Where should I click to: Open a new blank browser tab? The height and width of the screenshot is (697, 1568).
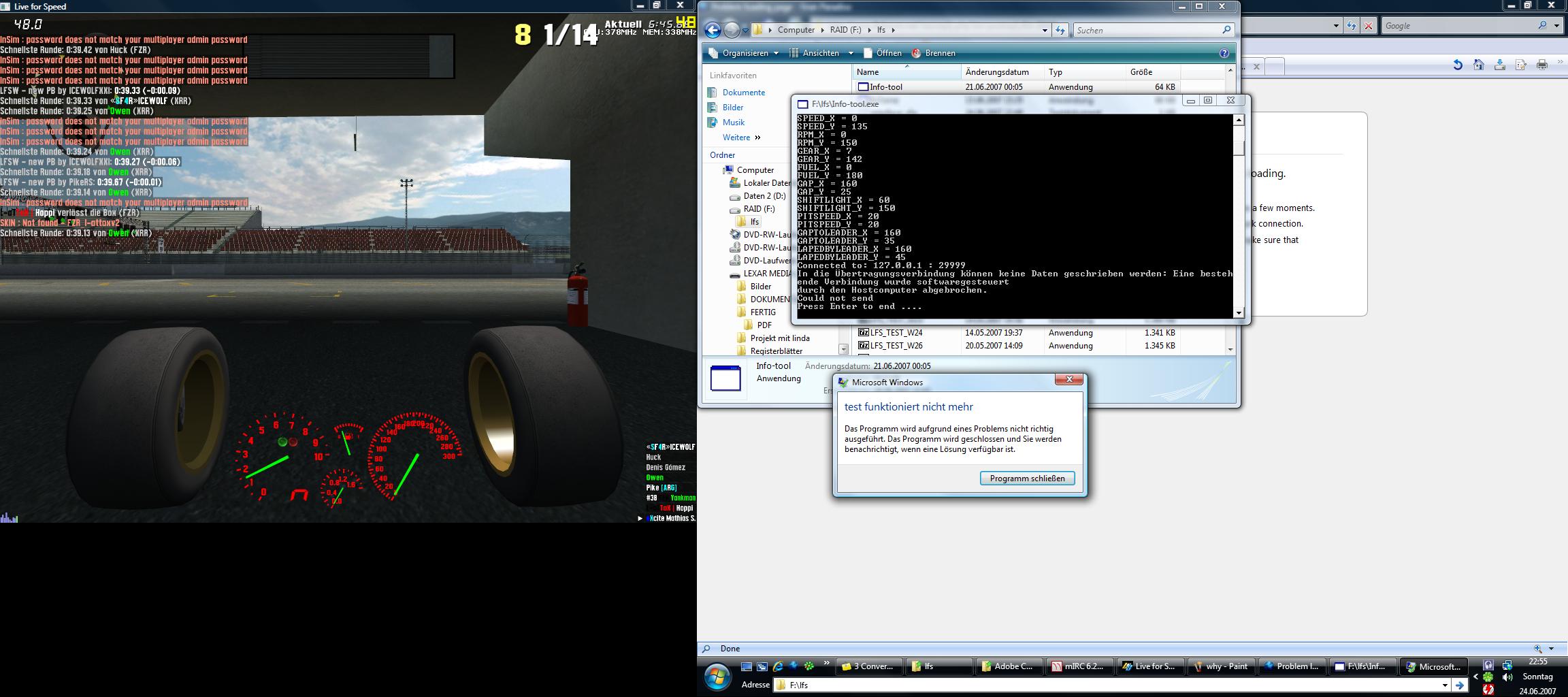1275,66
